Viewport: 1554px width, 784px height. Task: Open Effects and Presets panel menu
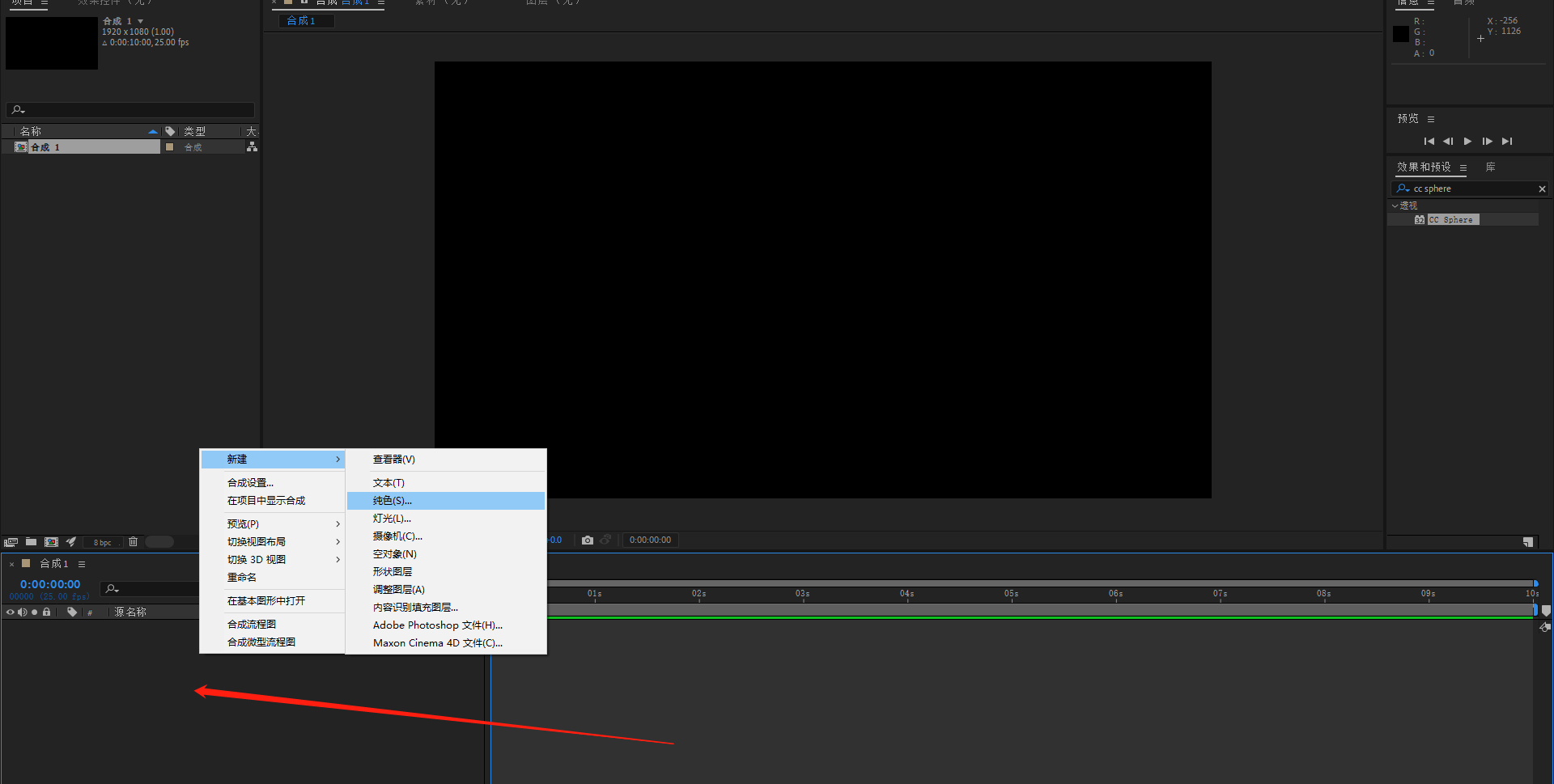[x=1463, y=167]
